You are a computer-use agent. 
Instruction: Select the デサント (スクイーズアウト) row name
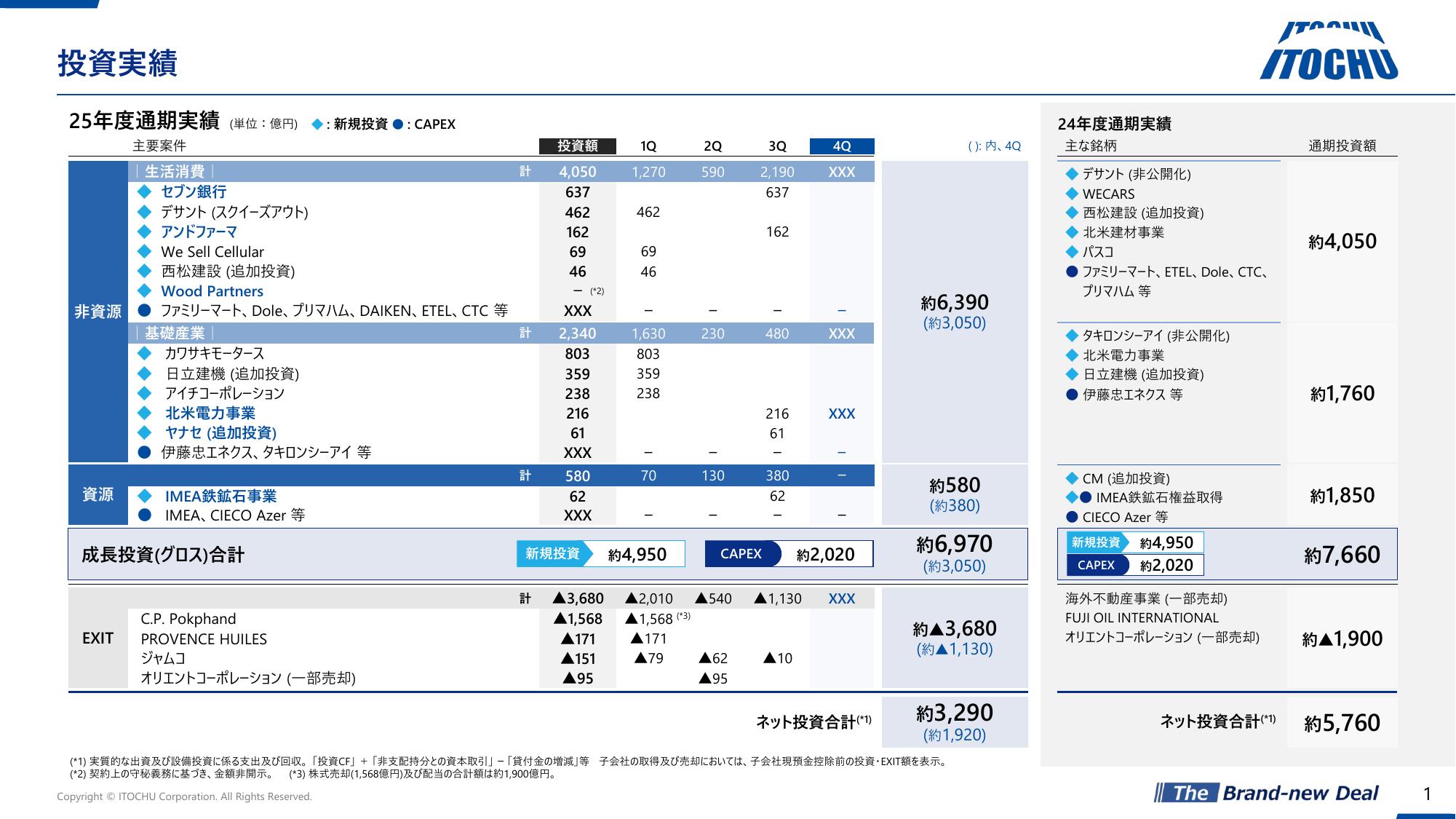234,212
